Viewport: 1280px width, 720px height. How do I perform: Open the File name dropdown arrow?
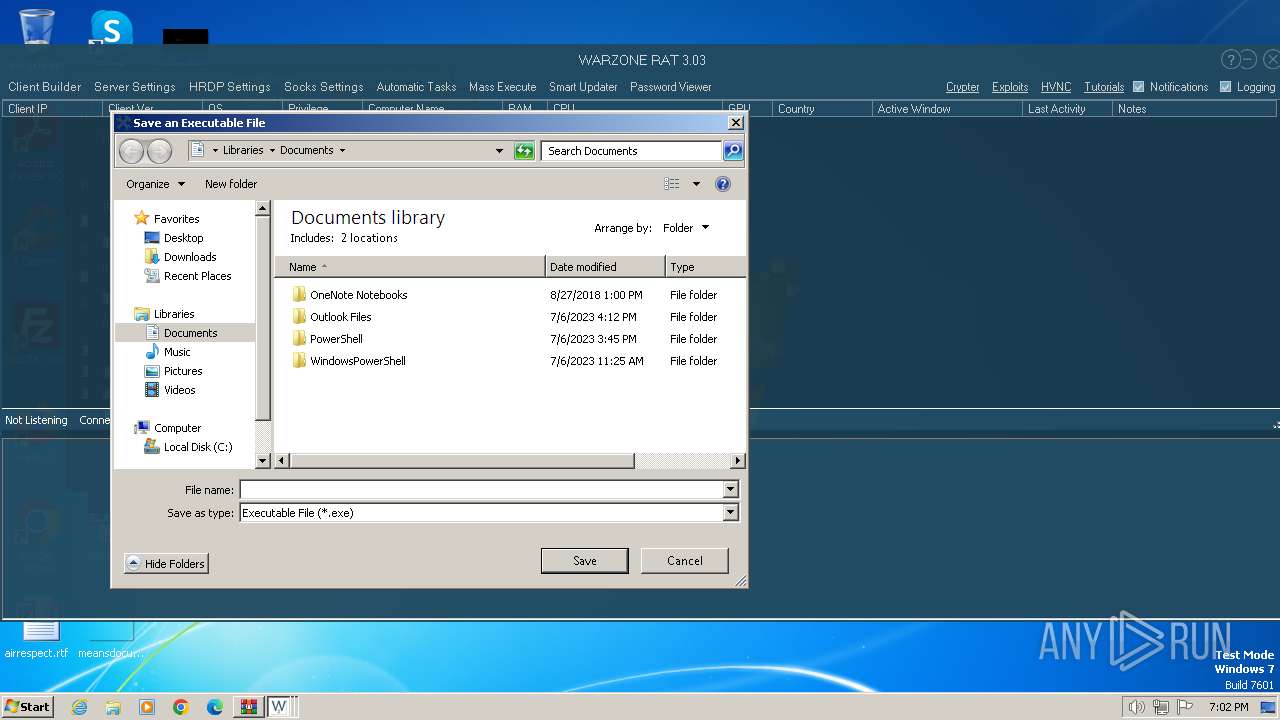click(730, 490)
